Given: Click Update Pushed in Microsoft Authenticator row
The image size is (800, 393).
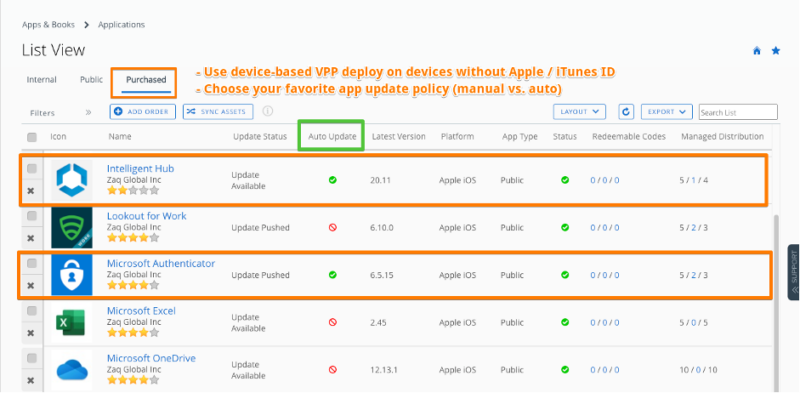Looking at the screenshot, I should point(260,275).
